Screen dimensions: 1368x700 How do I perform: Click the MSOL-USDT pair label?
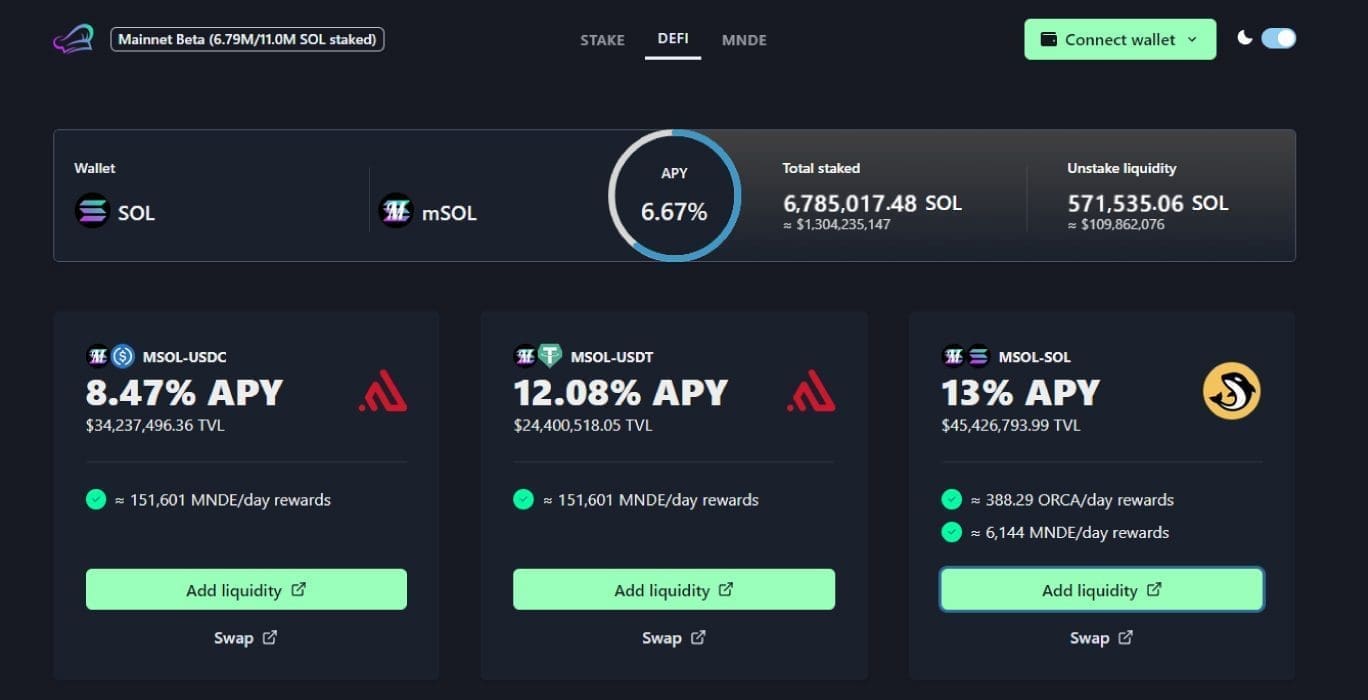[612, 357]
